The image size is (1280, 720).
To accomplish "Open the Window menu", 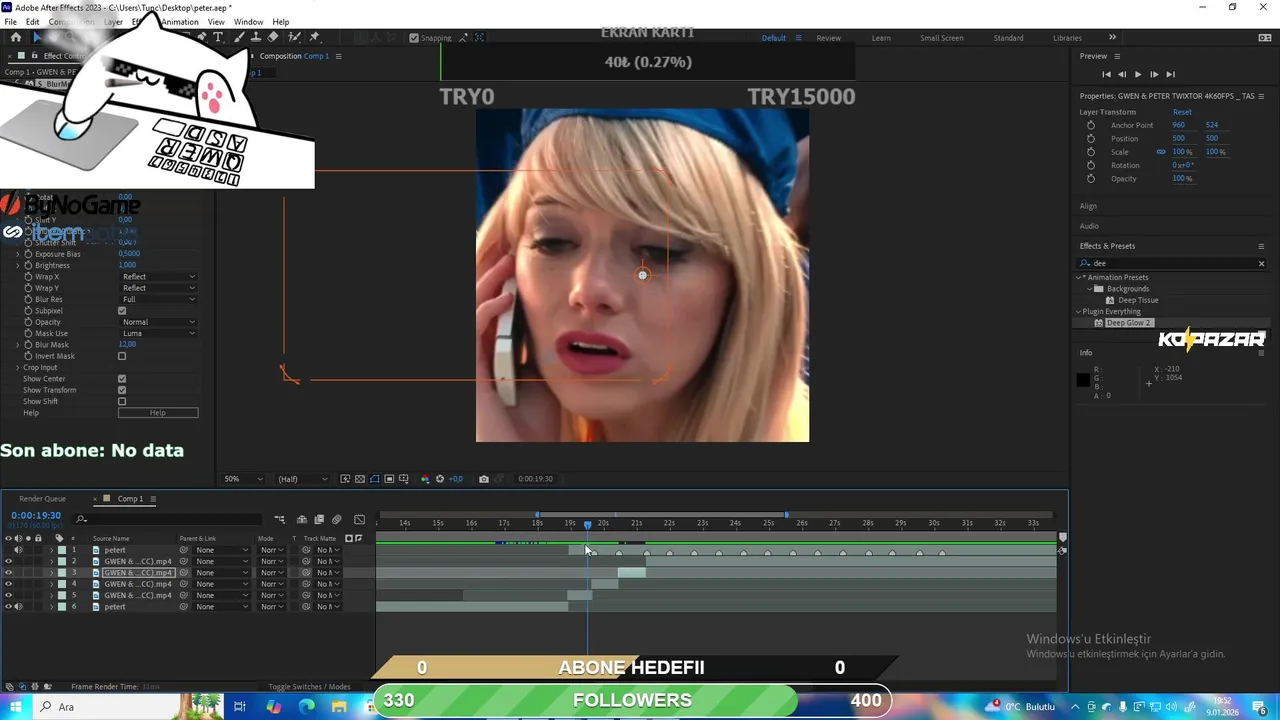I will coord(248,22).
